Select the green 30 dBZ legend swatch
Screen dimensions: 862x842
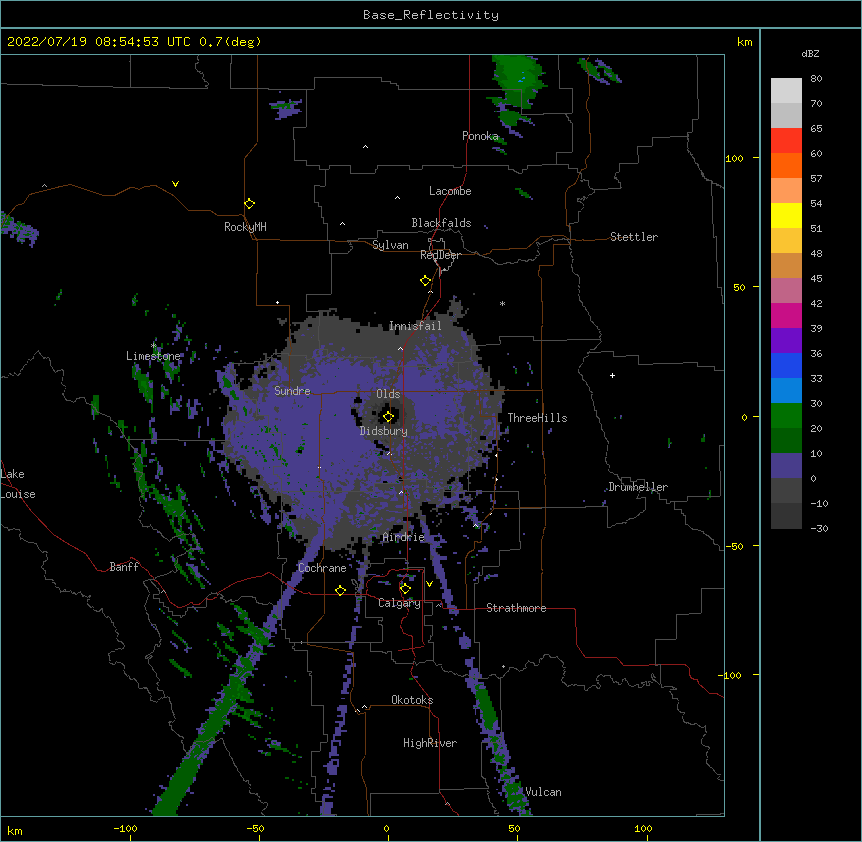[x=786, y=416]
